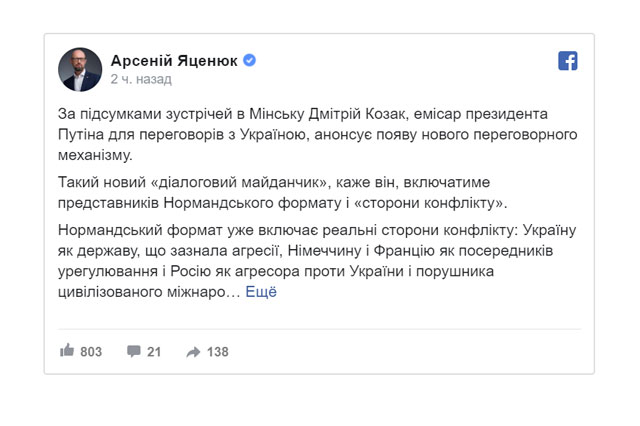Click the divider line above the reaction counts
The width and height of the screenshot is (640, 426).
[x=319, y=329]
